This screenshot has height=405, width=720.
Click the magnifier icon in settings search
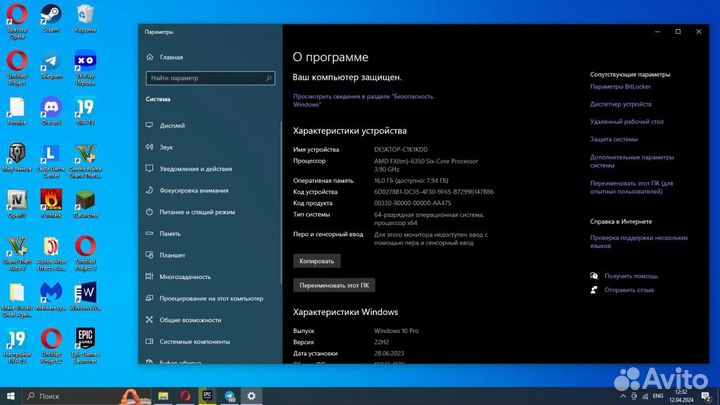click(269, 78)
